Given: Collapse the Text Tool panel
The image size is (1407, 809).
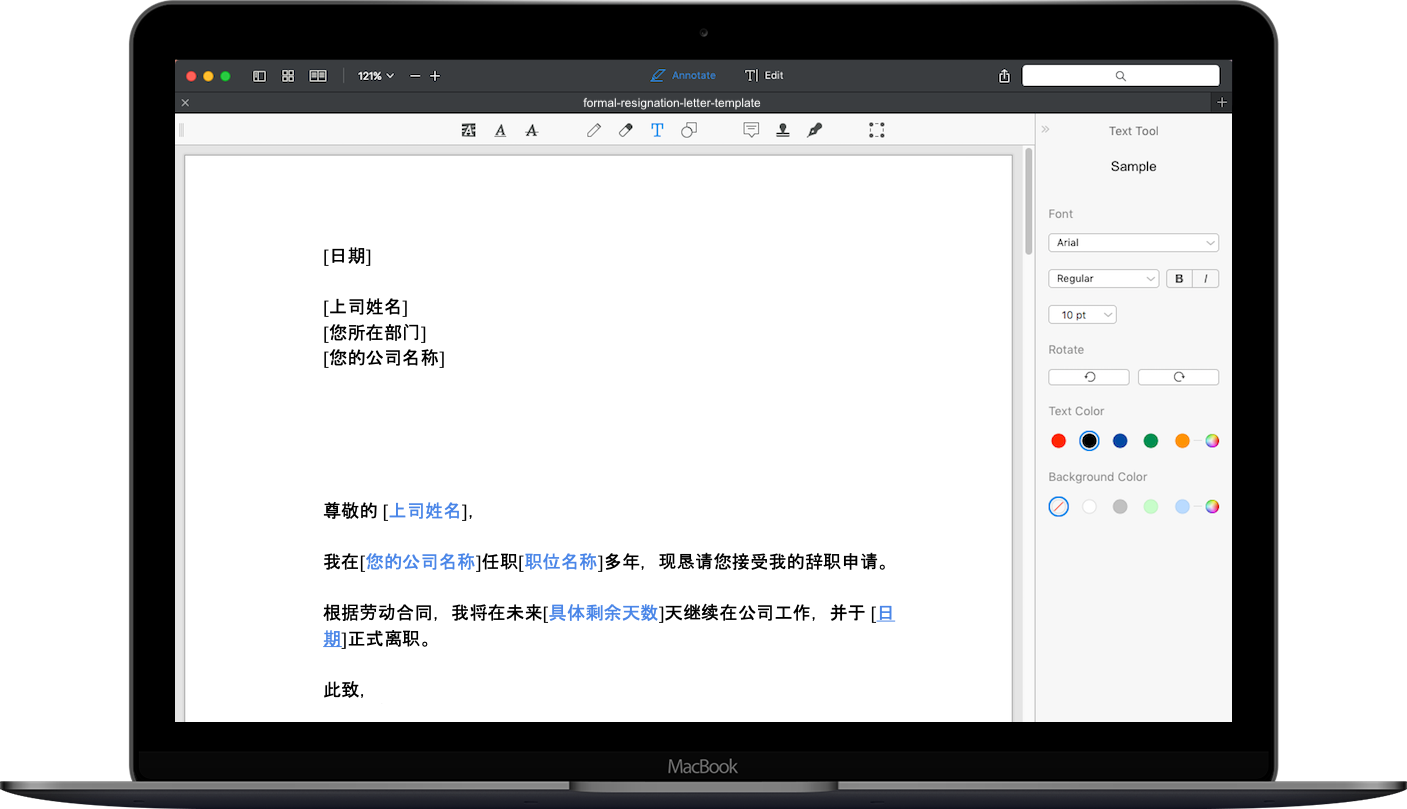Looking at the screenshot, I should [1046, 130].
